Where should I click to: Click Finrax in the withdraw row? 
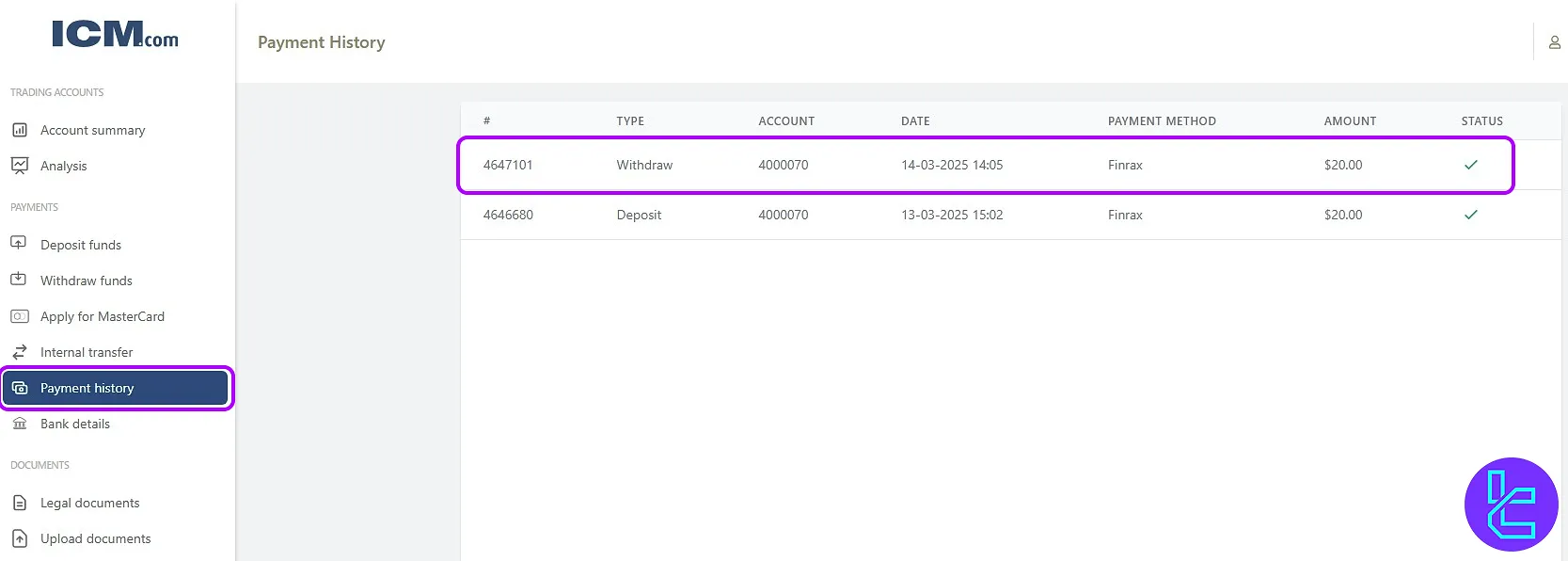[1125, 165]
